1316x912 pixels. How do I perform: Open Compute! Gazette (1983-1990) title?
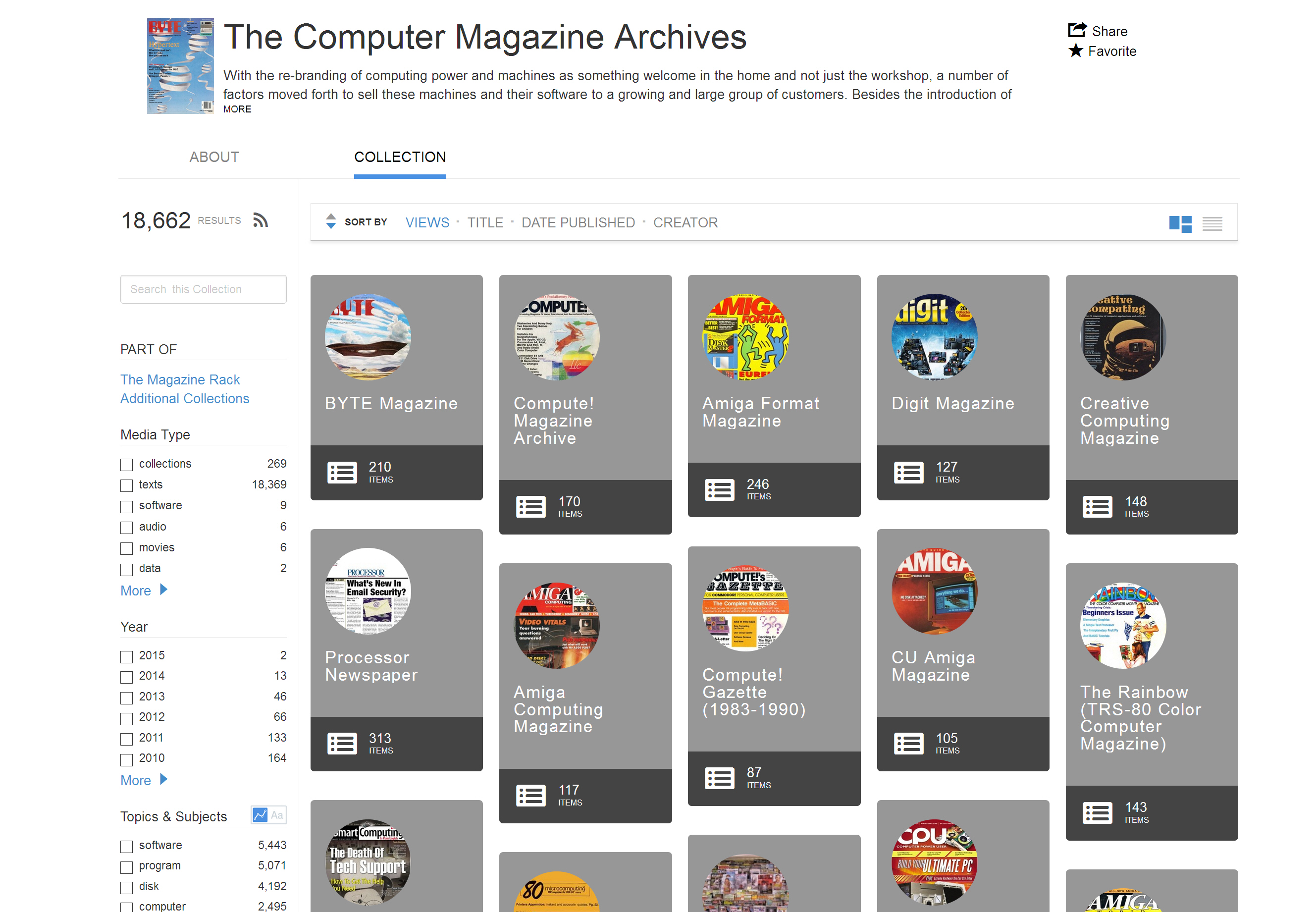click(754, 692)
